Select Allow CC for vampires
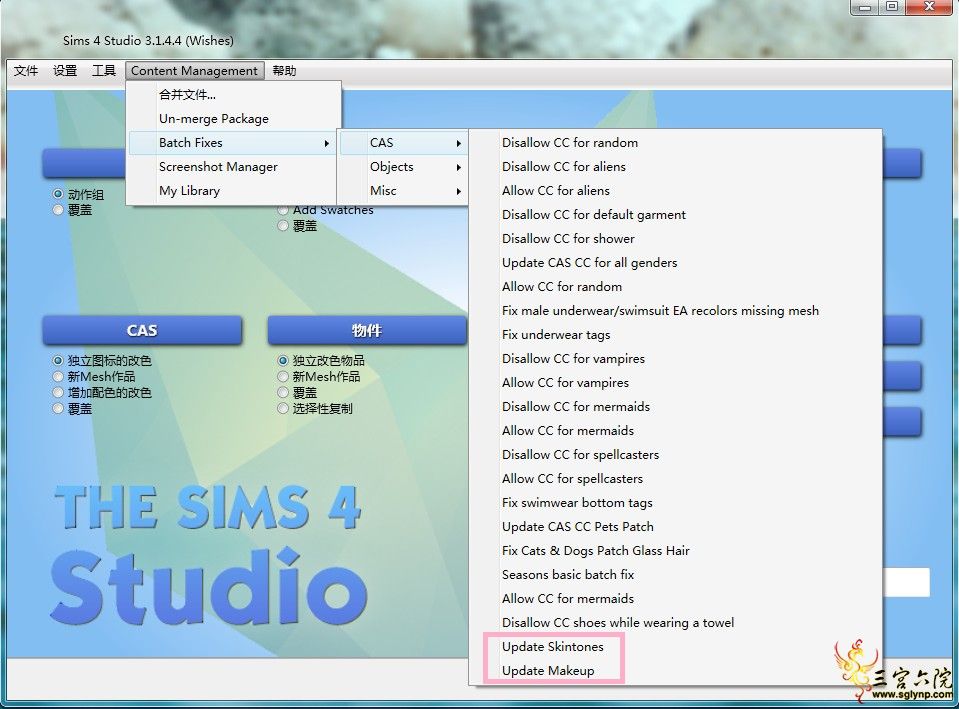This screenshot has width=959, height=709. [x=676, y=382]
